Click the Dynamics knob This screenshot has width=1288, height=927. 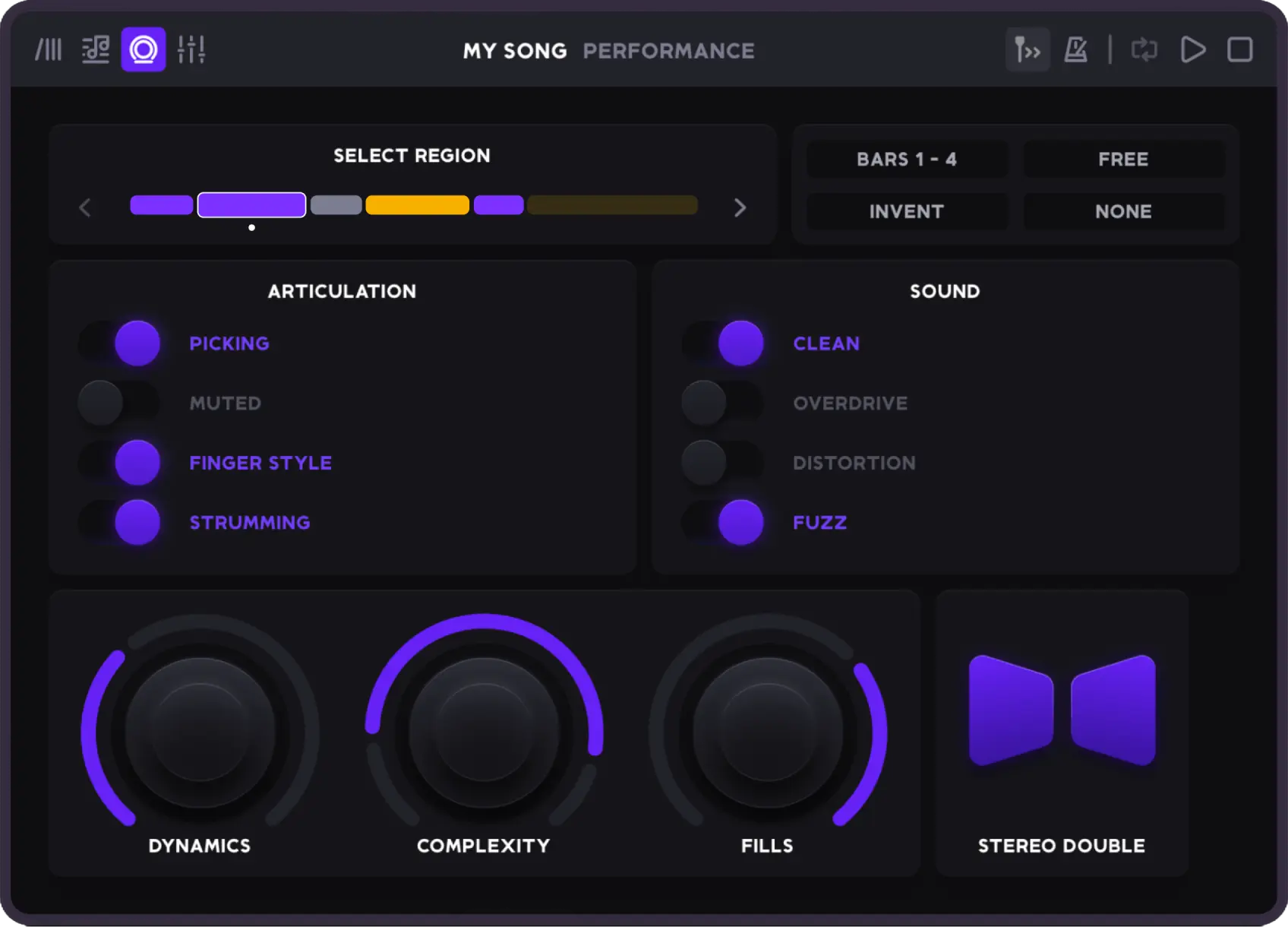point(200,732)
